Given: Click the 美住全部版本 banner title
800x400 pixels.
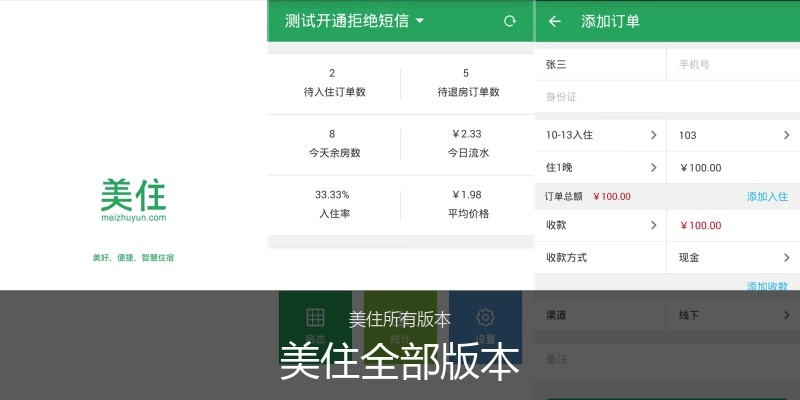Looking at the screenshot, I should [399, 362].
